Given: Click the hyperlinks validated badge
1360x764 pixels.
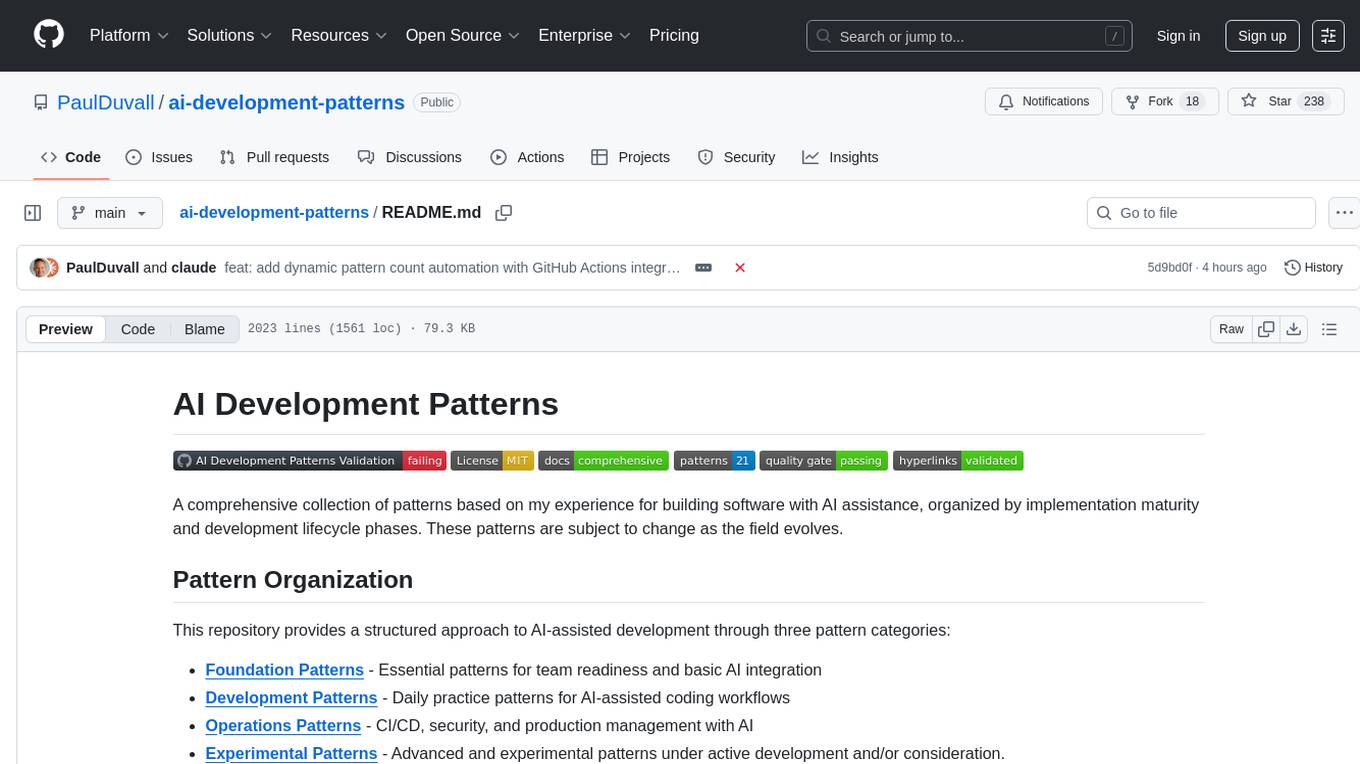Looking at the screenshot, I should point(958,461).
